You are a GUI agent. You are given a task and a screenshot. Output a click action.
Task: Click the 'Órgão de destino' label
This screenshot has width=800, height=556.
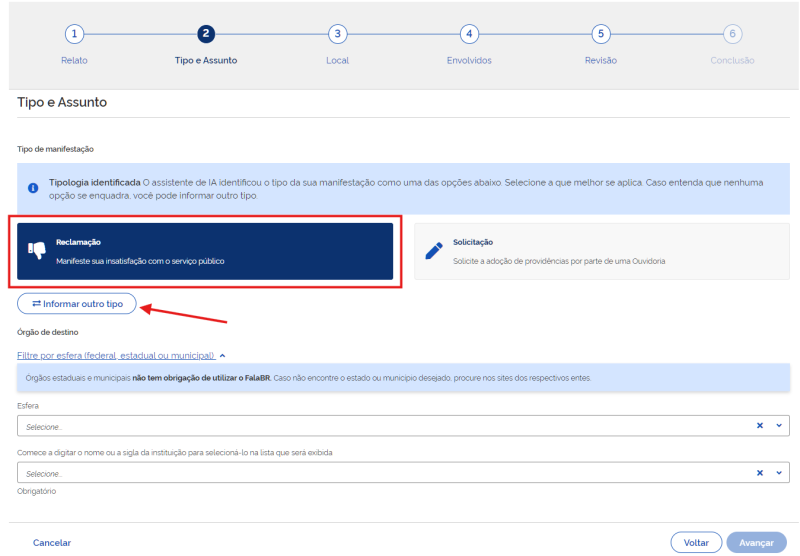pyautogui.click(x=47, y=332)
